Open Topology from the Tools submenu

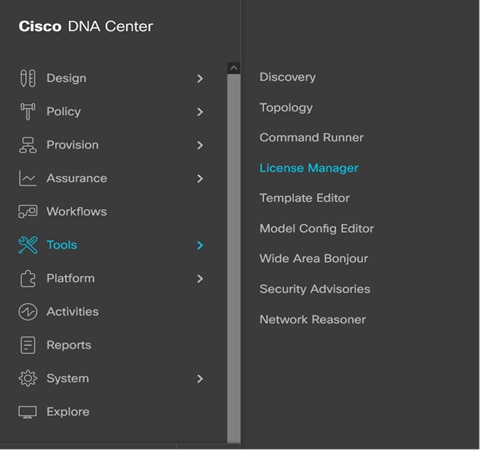point(286,108)
